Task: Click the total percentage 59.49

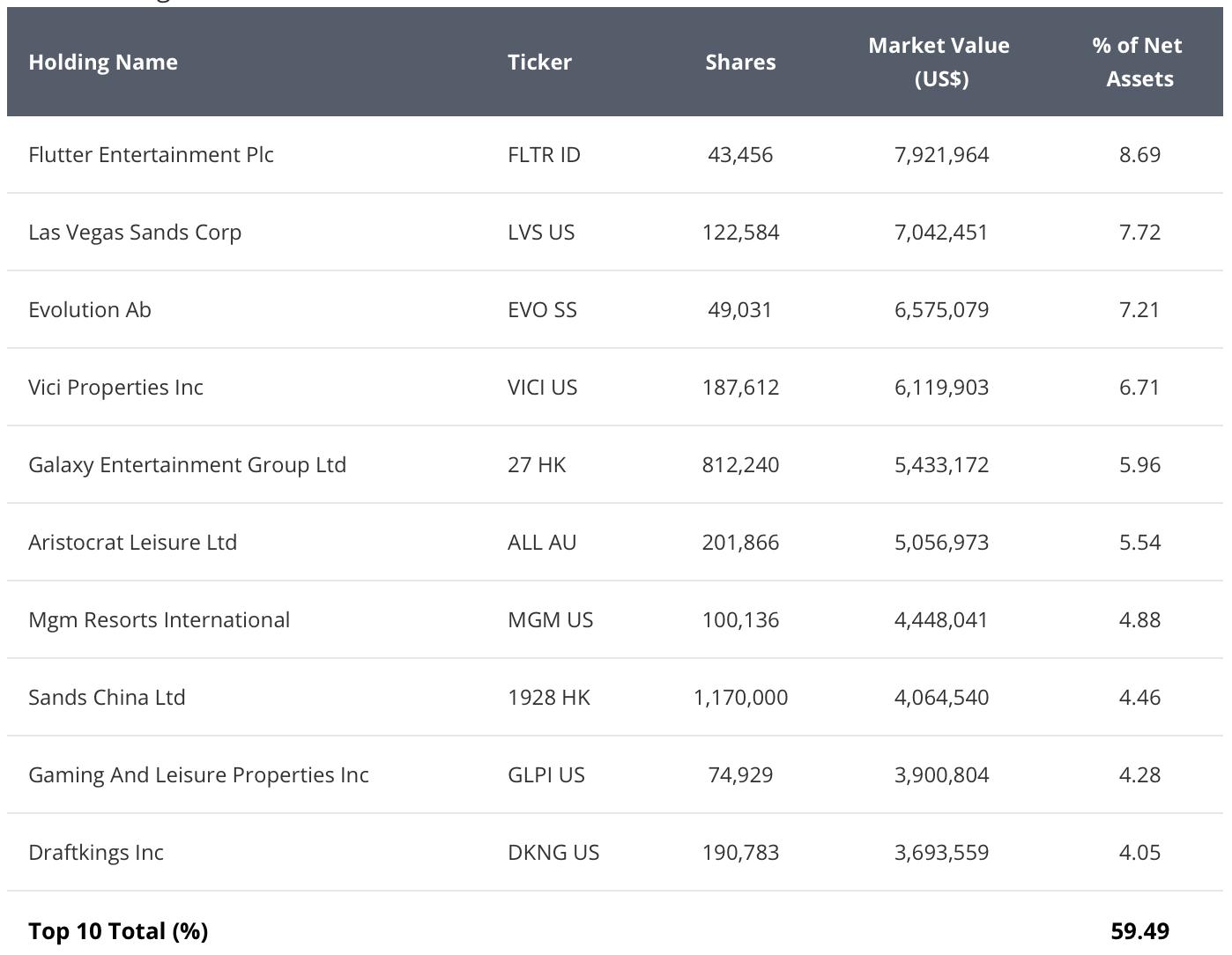Action: point(1140,931)
